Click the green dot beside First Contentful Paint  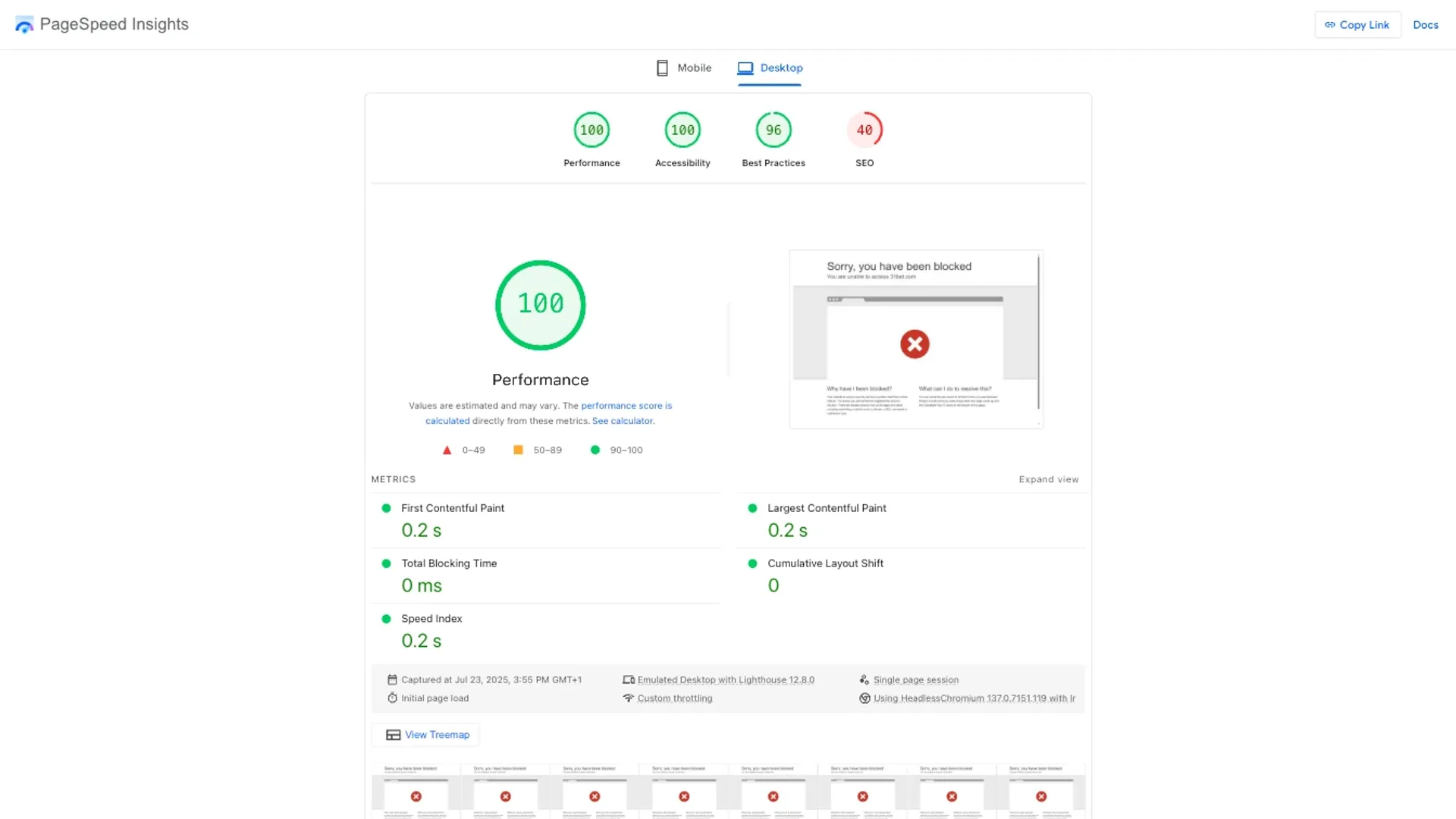point(386,508)
